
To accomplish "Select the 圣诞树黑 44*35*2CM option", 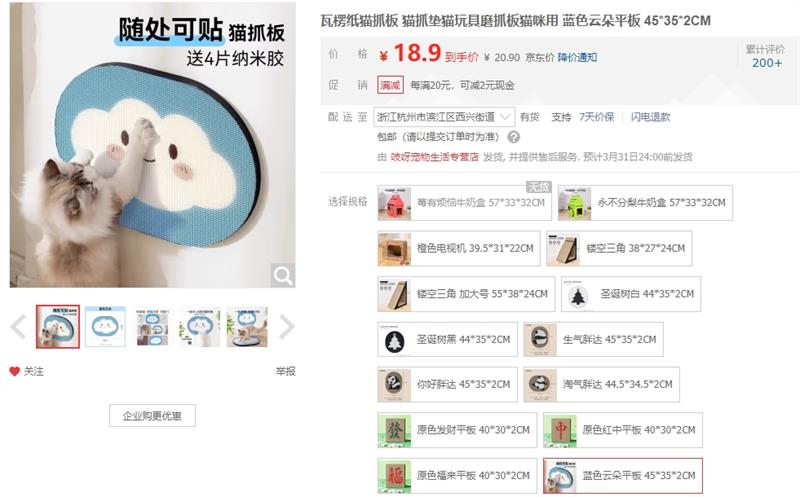I will 447,340.
